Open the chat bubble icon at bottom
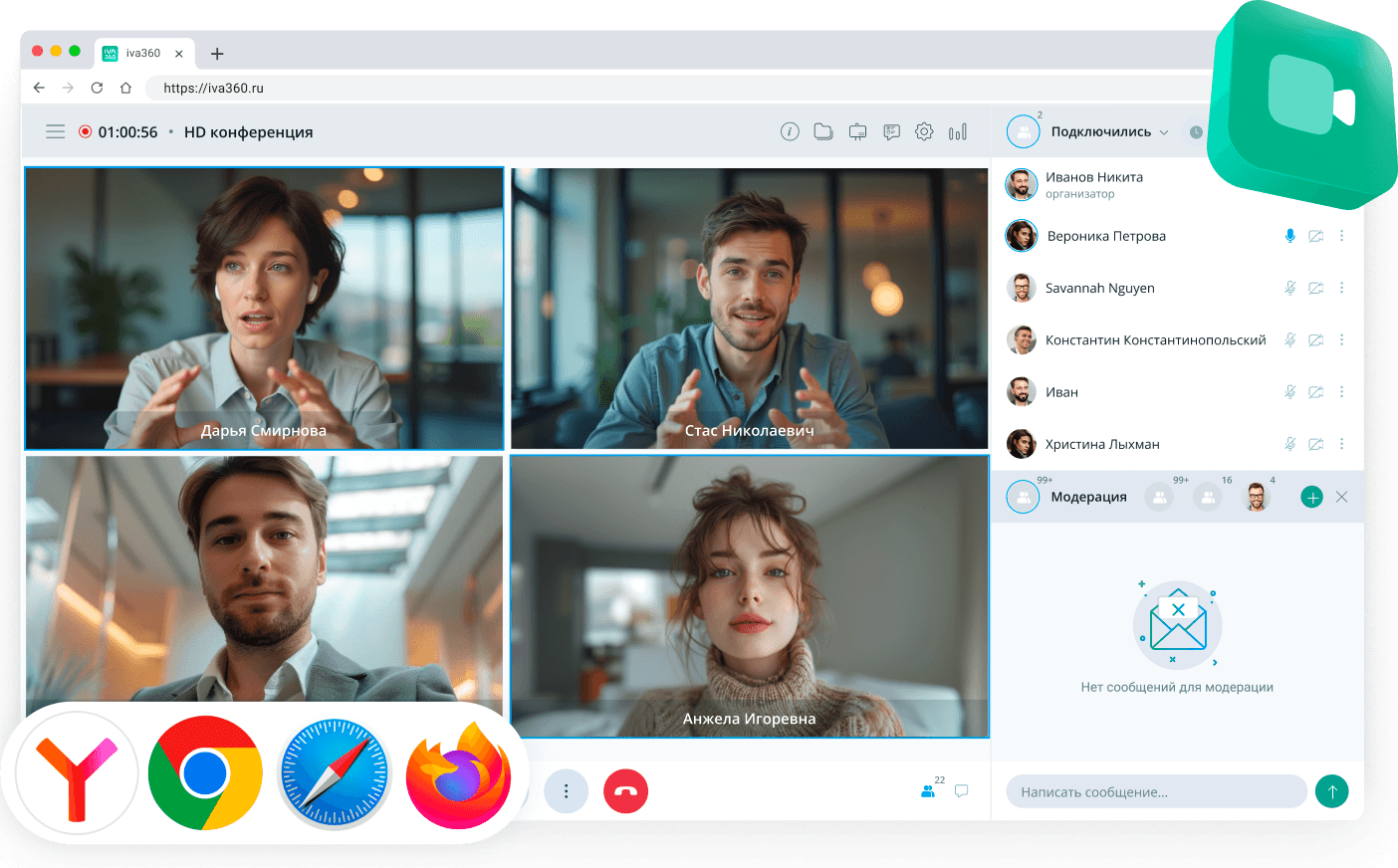 point(962,791)
